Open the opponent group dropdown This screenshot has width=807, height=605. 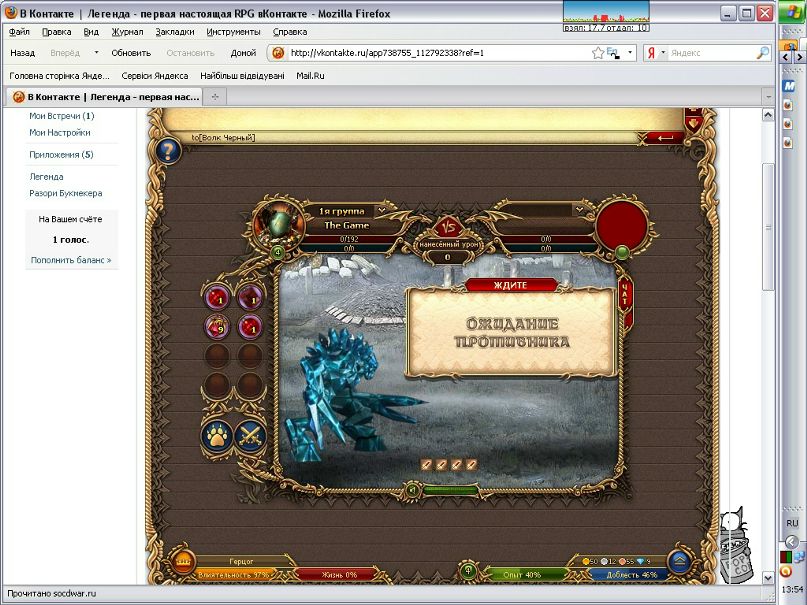[579, 209]
